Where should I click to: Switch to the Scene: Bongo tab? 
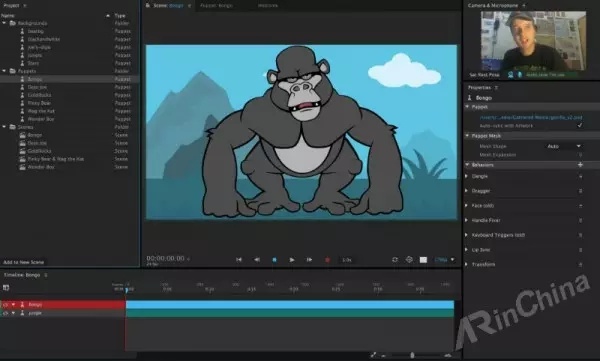click(168, 5)
